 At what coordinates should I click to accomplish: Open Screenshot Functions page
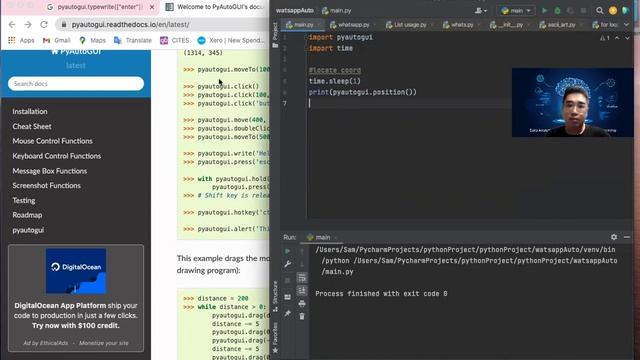coord(47,186)
